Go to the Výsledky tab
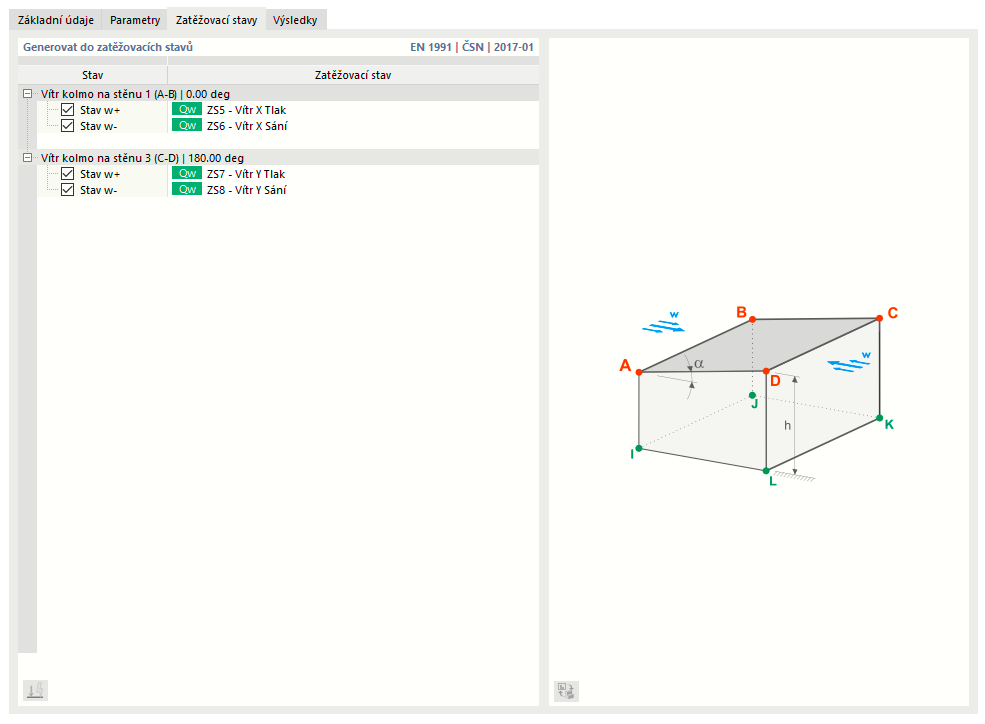This screenshot has height=724, width=985. (x=295, y=20)
